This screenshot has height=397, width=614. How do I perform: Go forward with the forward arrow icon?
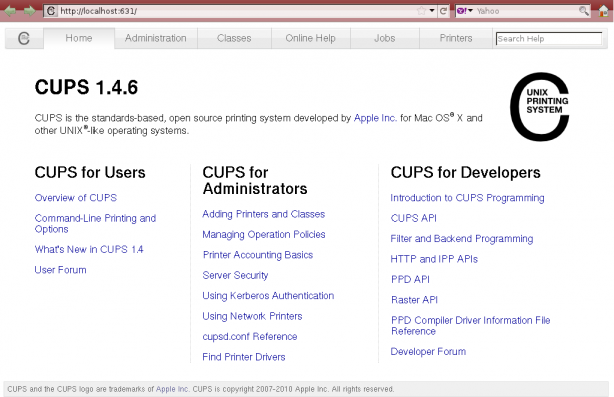[29, 11]
